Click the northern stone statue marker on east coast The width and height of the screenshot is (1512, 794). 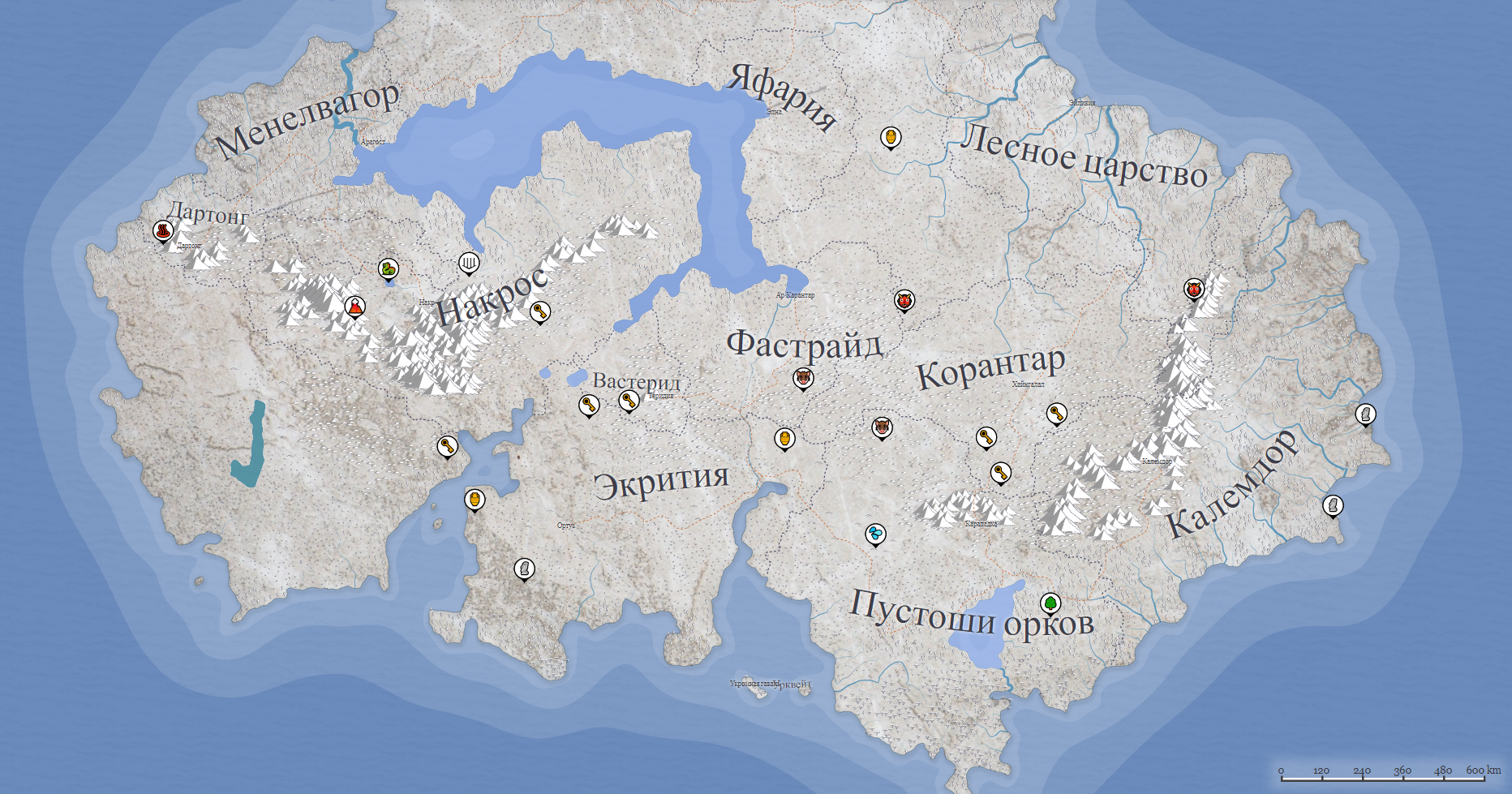[1365, 414]
